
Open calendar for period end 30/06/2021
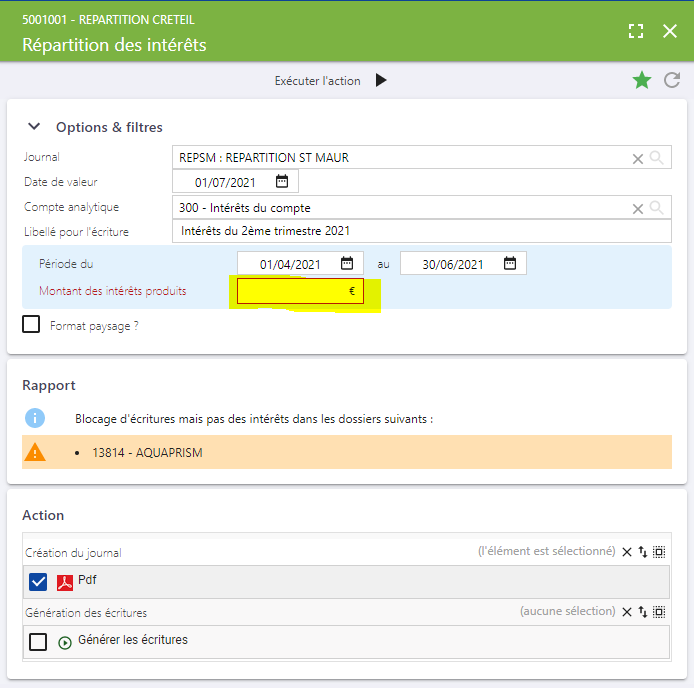pyautogui.click(x=510, y=263)
